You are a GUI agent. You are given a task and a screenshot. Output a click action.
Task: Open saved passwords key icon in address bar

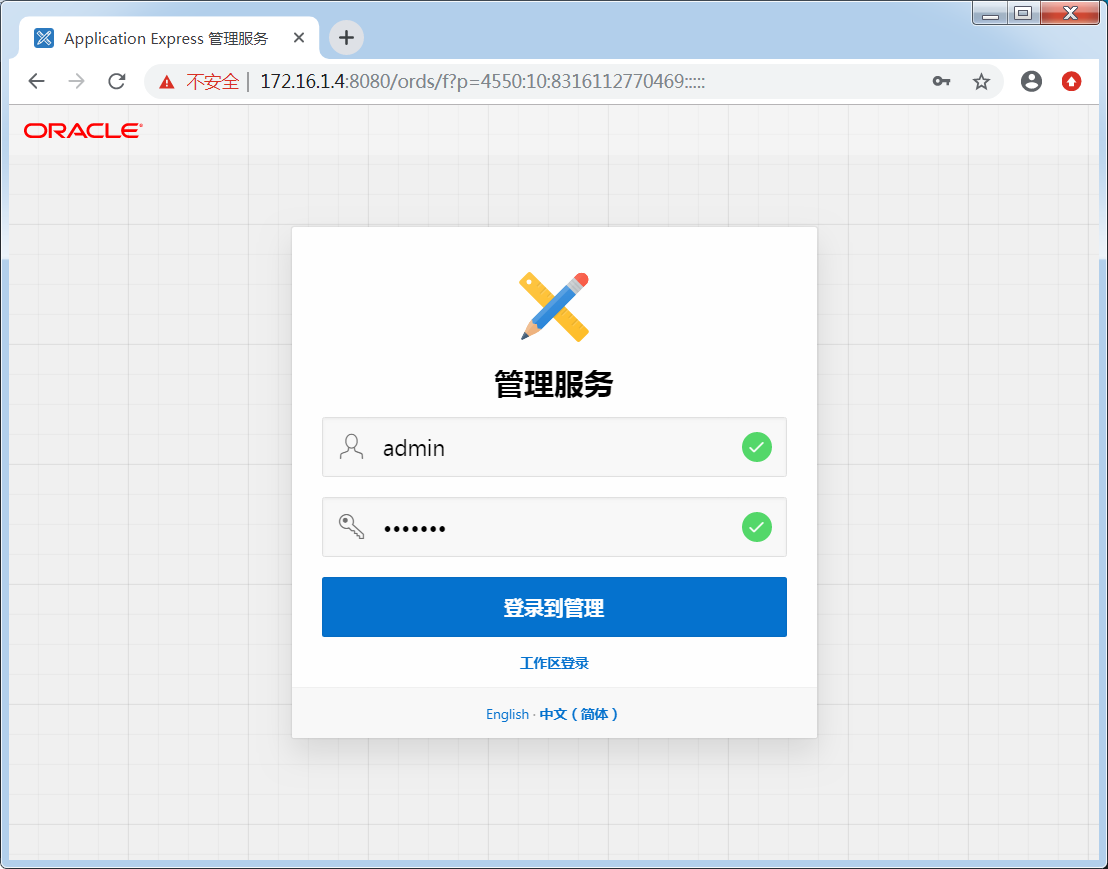tap(941, 81)
